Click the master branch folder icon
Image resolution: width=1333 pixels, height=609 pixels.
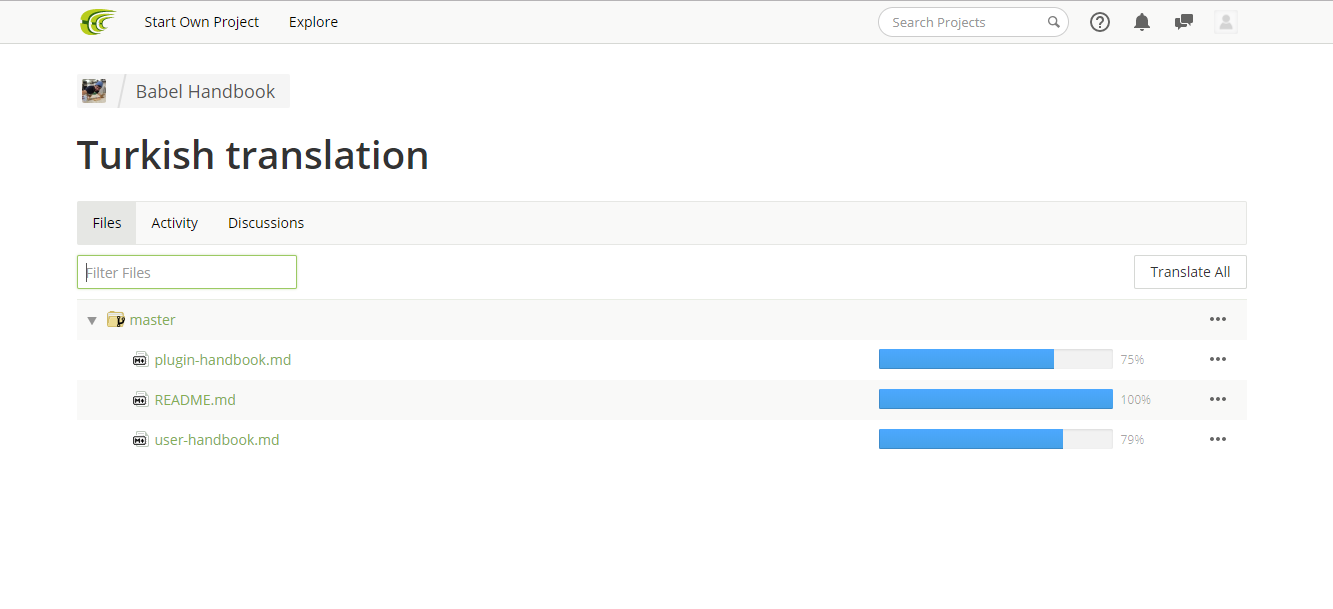[x=116, y=320]
